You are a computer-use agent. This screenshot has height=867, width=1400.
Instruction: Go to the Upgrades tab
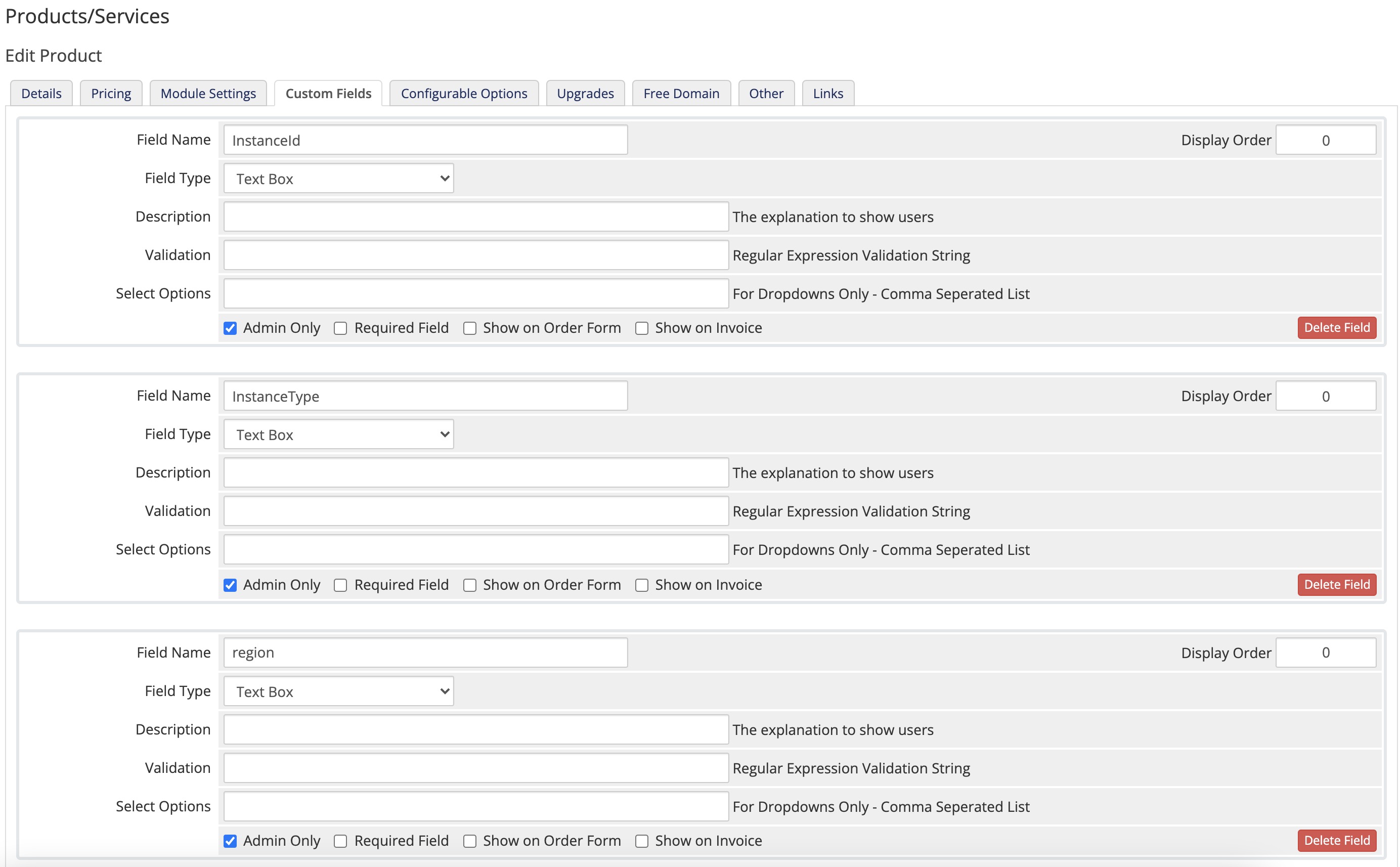tap(585, 93)
